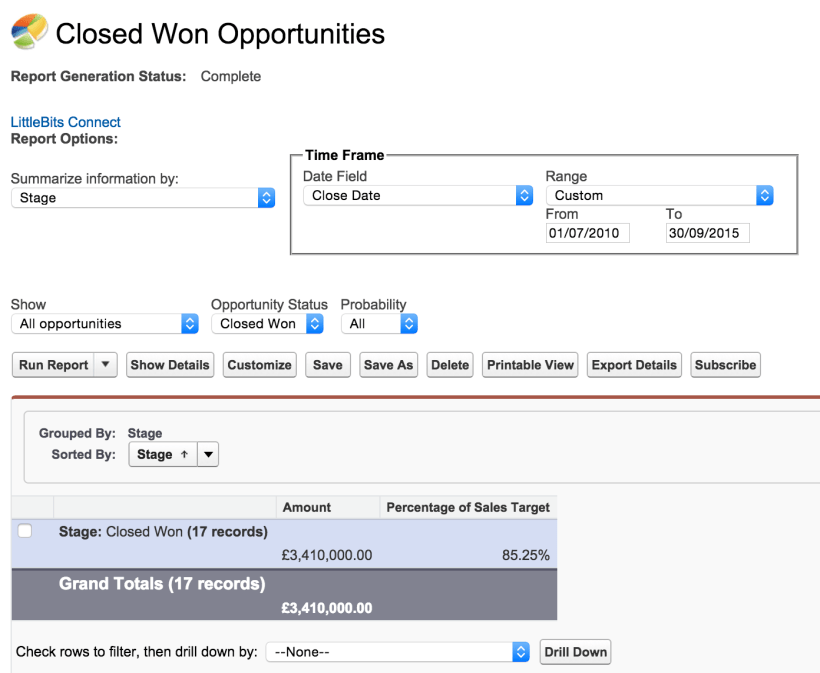Click the Show Details button
The height and width of the screenshot is (673, 820).
tap(170, 365)
